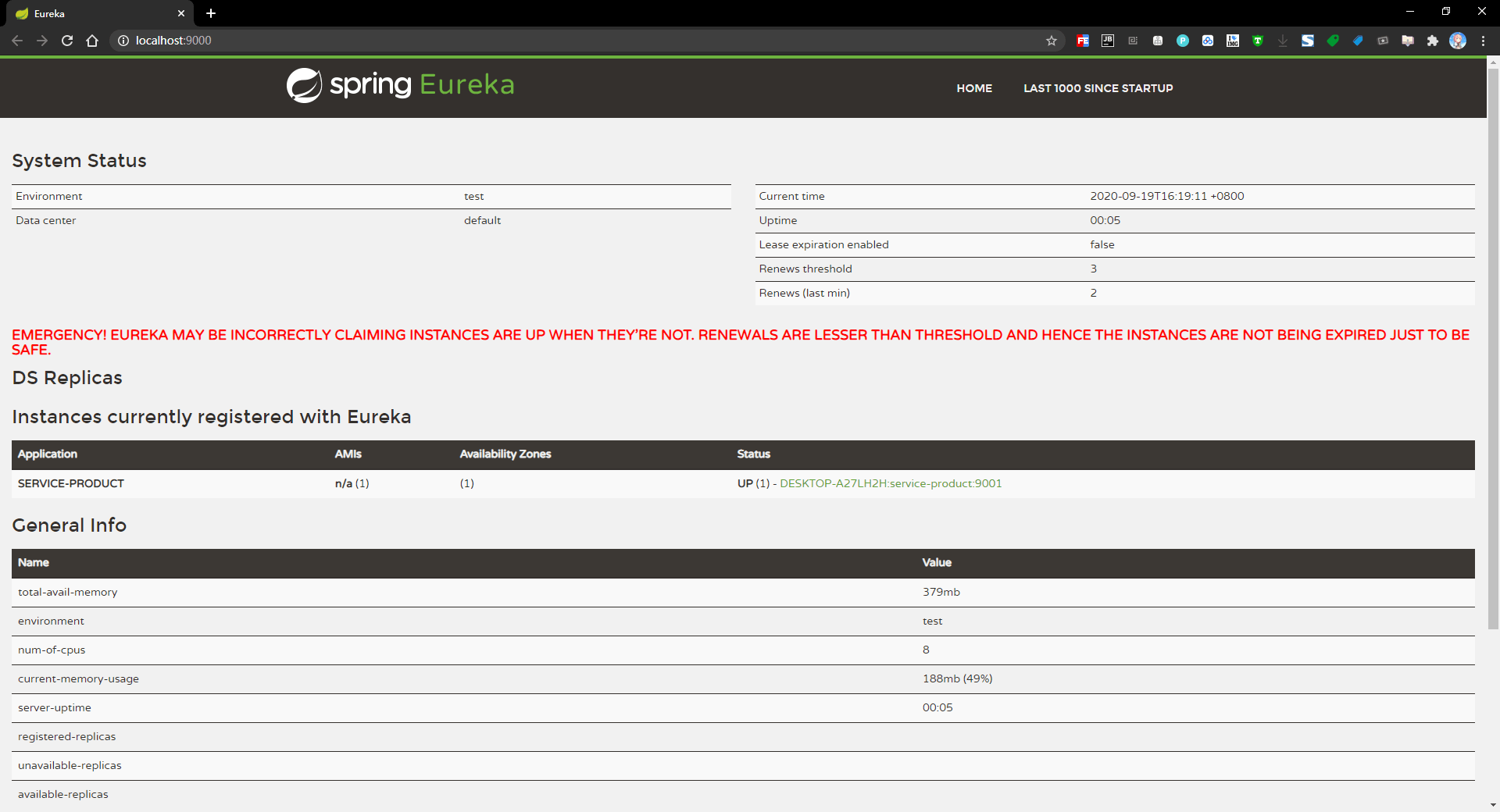This screenshot has width=1500, height=812.
Task: View site information for localhost
Action: pos(123,41)
